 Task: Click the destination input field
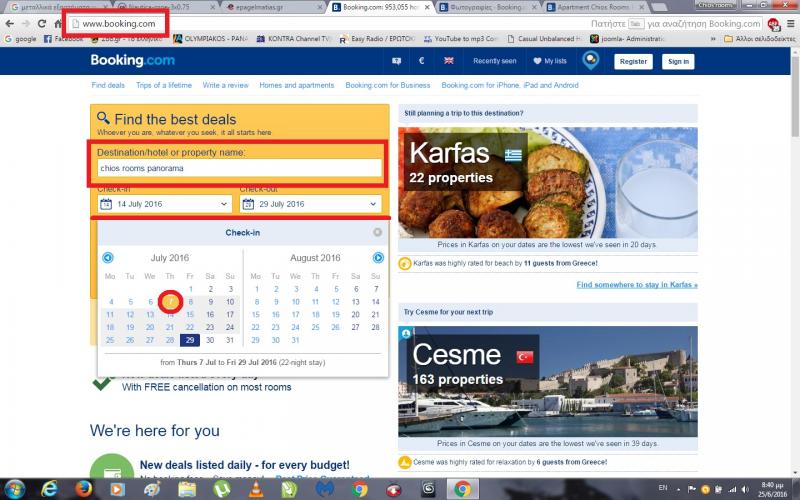240,168
